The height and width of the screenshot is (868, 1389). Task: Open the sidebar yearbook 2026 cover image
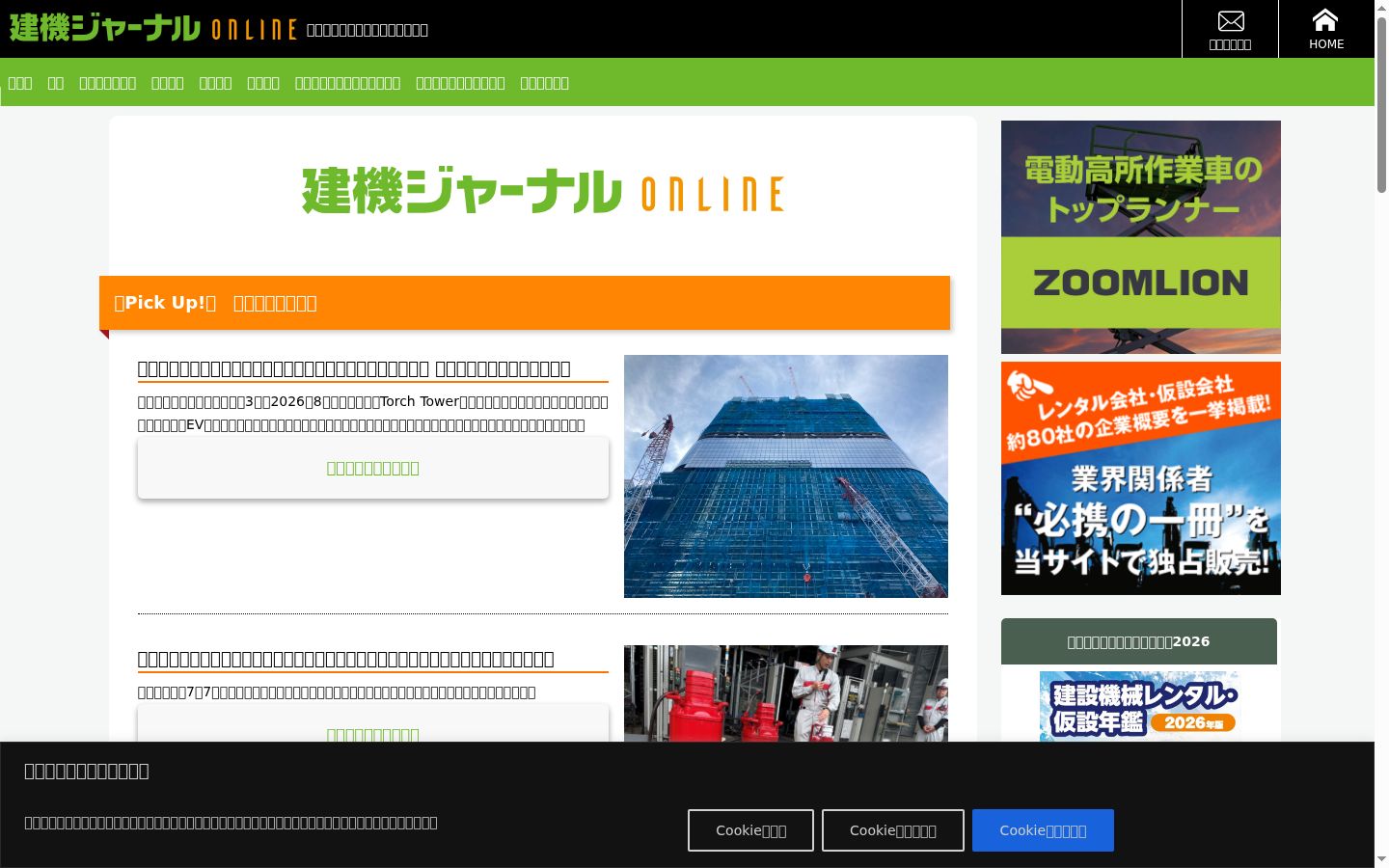[x=1139, y=706]
